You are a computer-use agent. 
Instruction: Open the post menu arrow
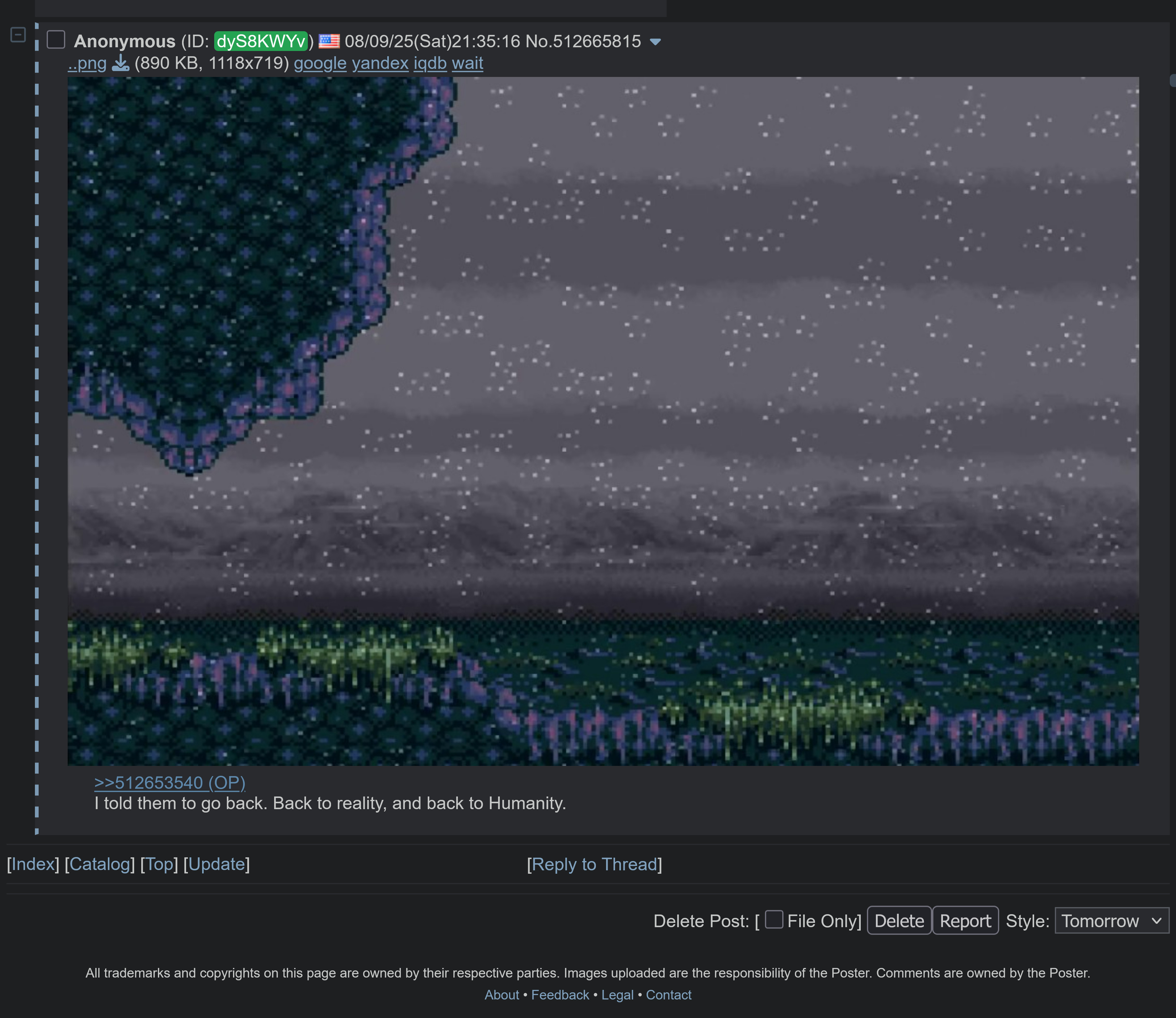655,42
